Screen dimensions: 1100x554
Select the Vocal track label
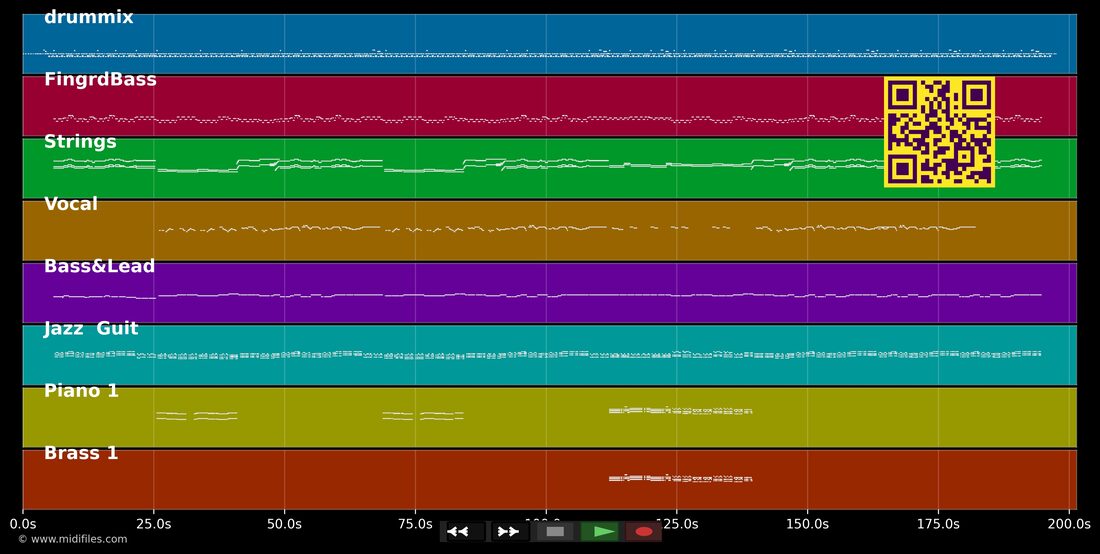pyautogui.click(x=71, y=204)
